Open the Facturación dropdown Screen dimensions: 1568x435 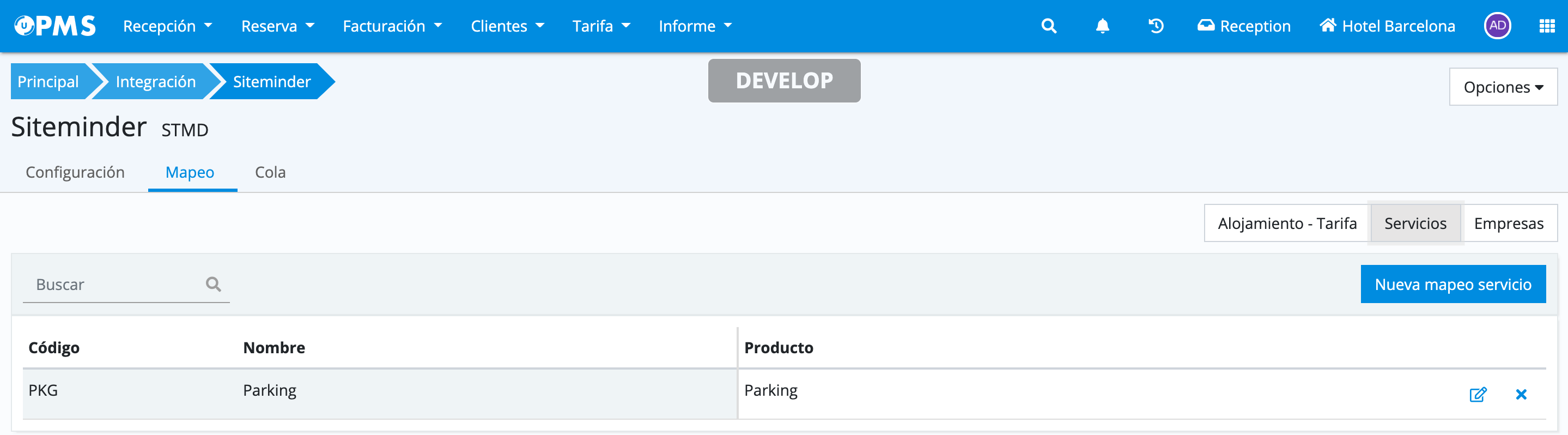[392, 26]
